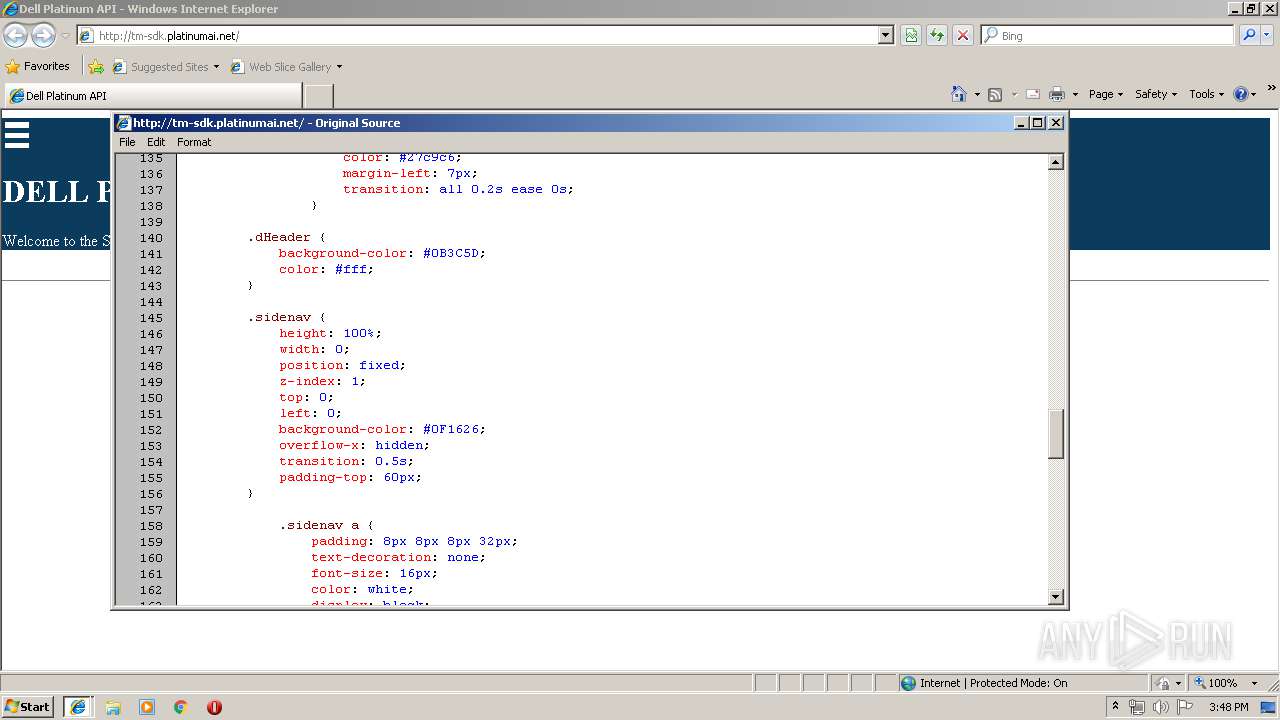This screenshot has width=1280, height=720.
Task: Click the Internet zone globe icon in status bar
Action: coord(908,683)
